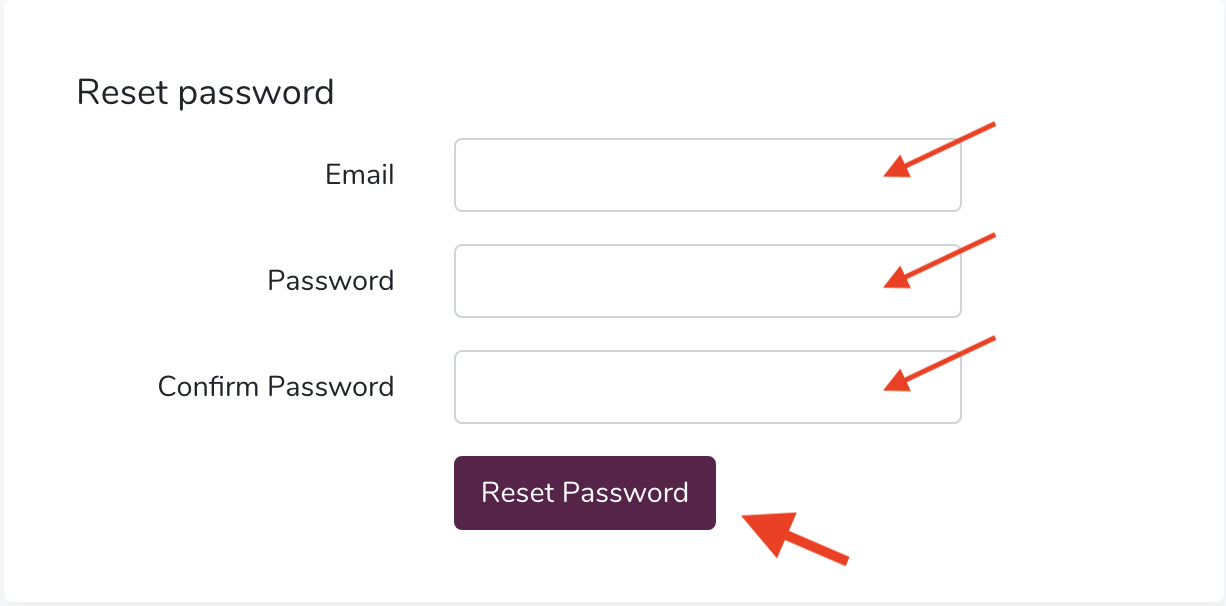Click the Password field label

[x=331, y=281]
